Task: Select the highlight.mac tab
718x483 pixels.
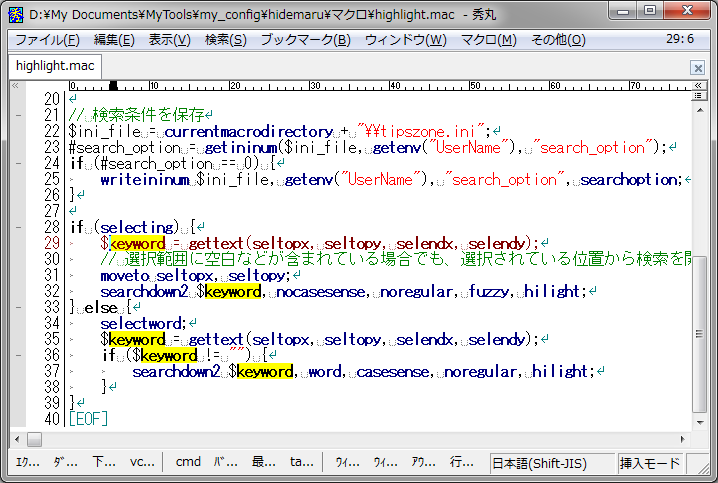Action: click(55, 66)
